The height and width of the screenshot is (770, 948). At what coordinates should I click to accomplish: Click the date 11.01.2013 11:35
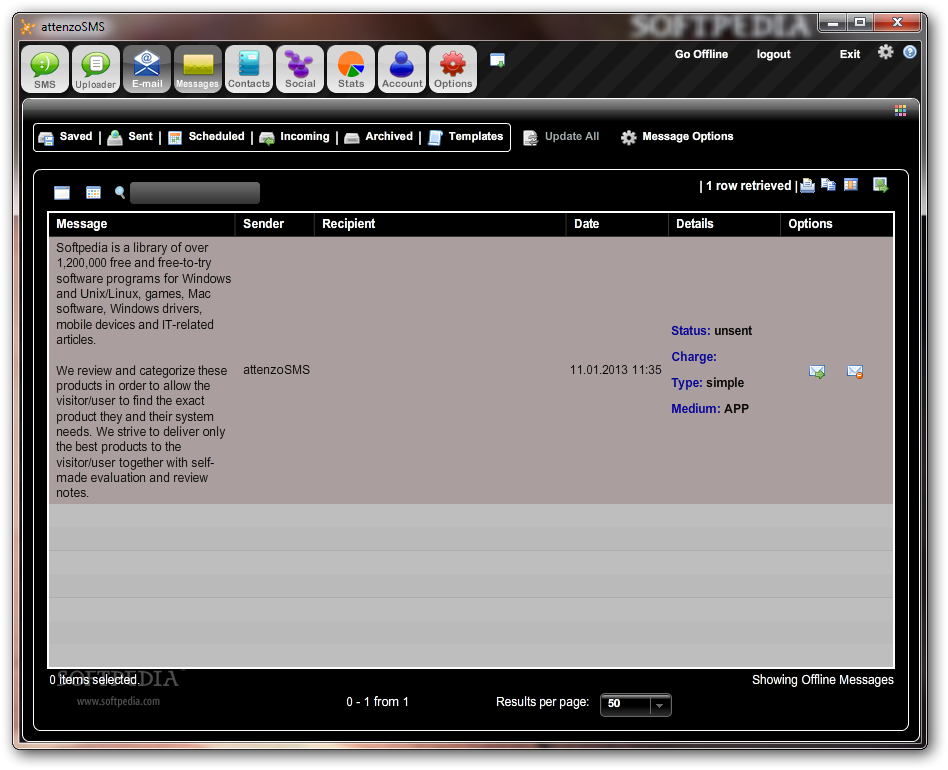pos(615,370)
